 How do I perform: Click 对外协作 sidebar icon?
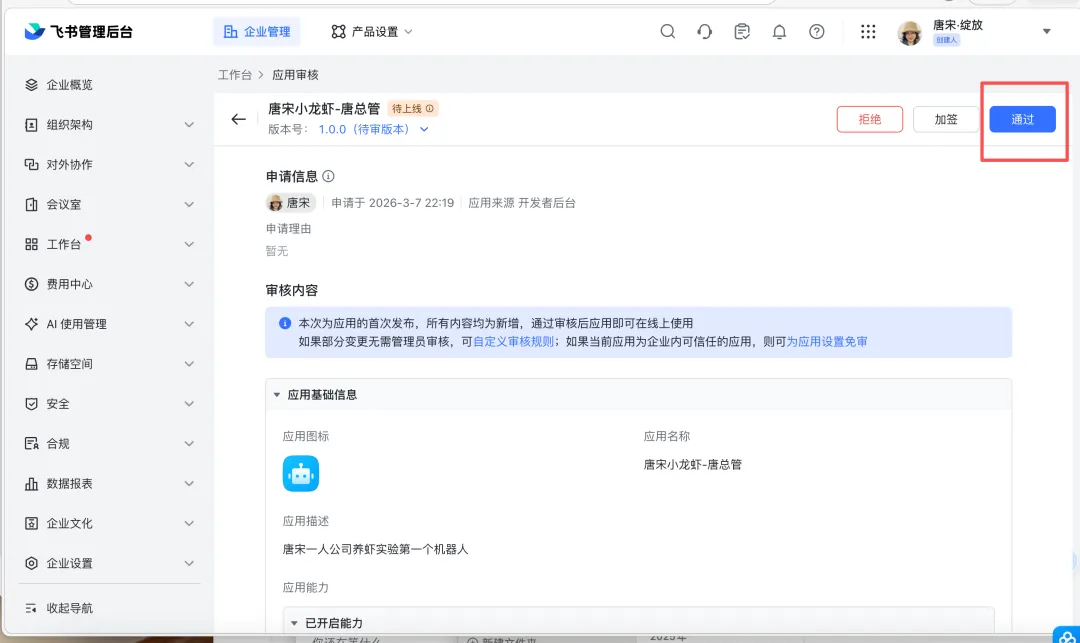coord(31,165)
